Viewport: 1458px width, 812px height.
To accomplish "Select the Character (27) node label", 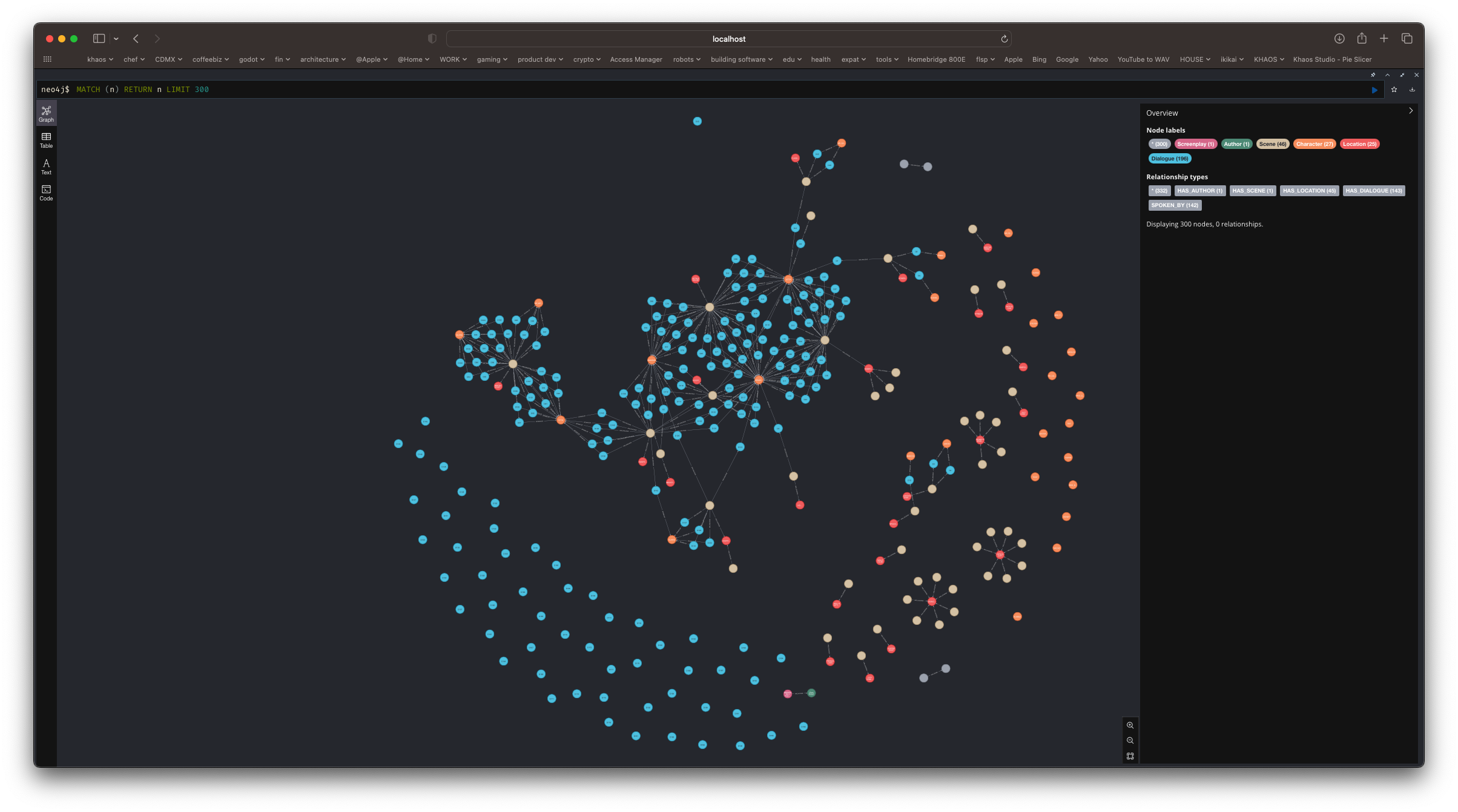I will (1314, 144).
